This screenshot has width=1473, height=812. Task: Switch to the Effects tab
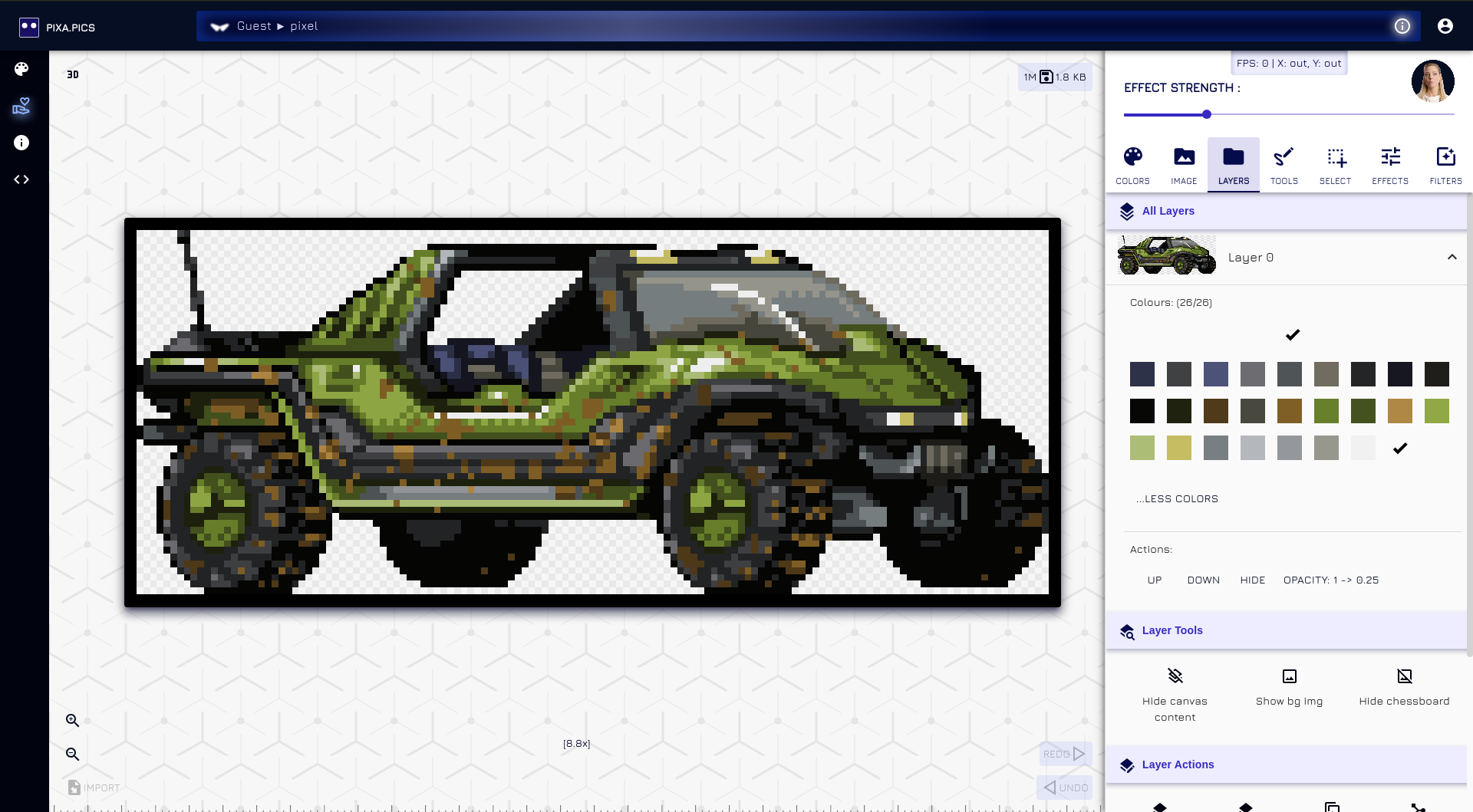(x=1389, y=165)
